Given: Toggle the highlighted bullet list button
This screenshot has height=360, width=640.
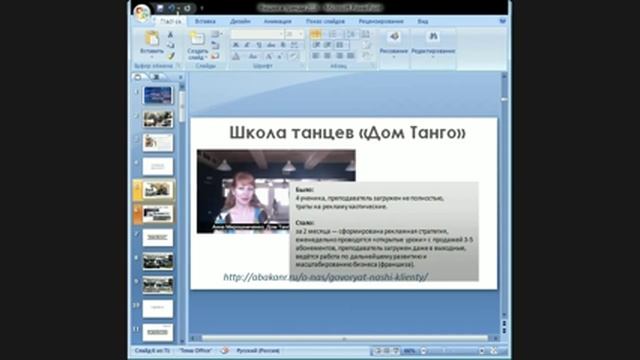Looking at the screenshot, I should click(316, 34).
